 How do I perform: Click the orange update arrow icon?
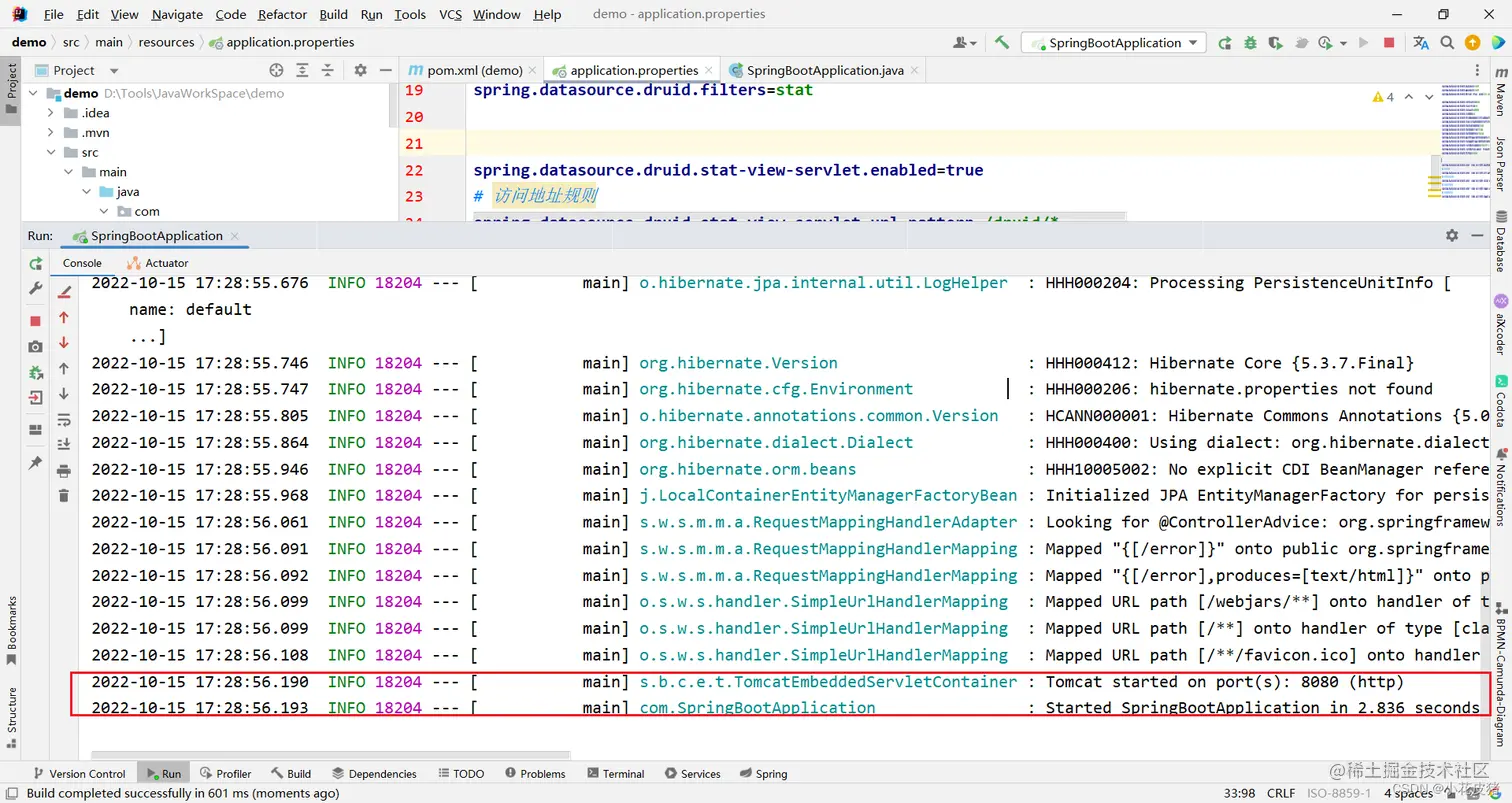click(1472, 42)
